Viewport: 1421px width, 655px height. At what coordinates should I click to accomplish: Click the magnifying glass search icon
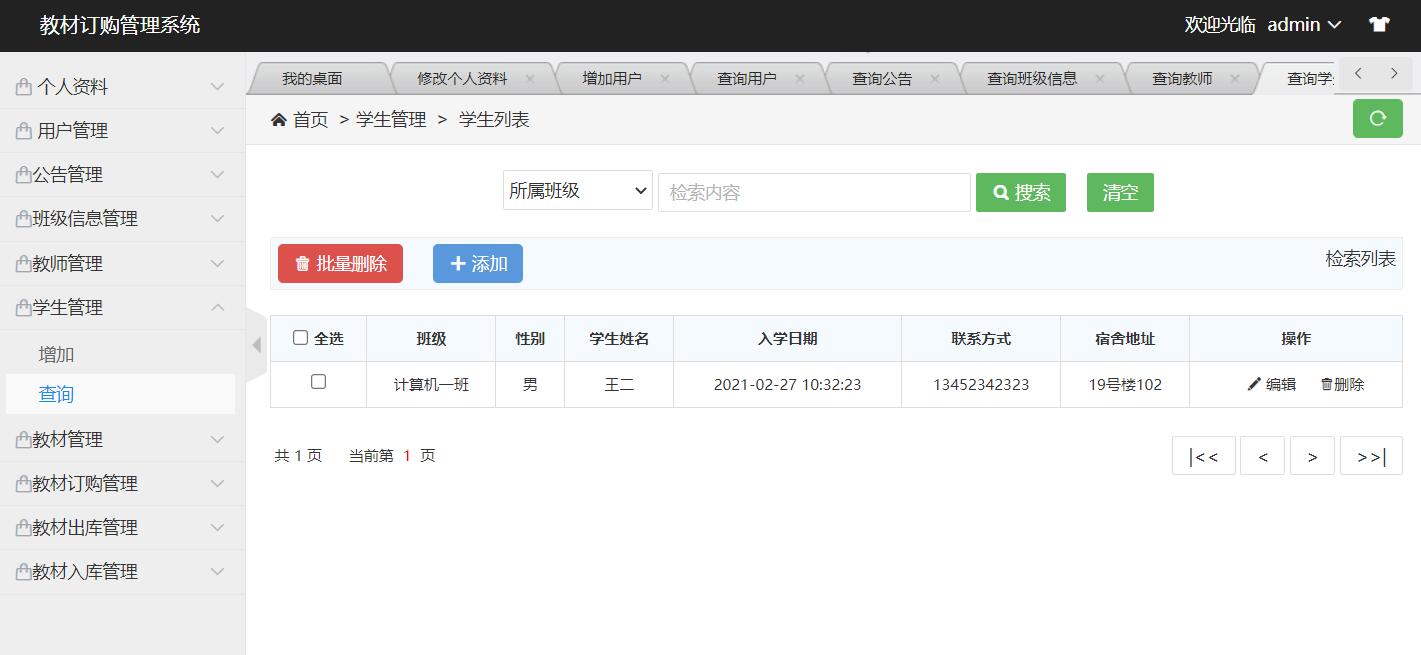click(x=999, y=191)
